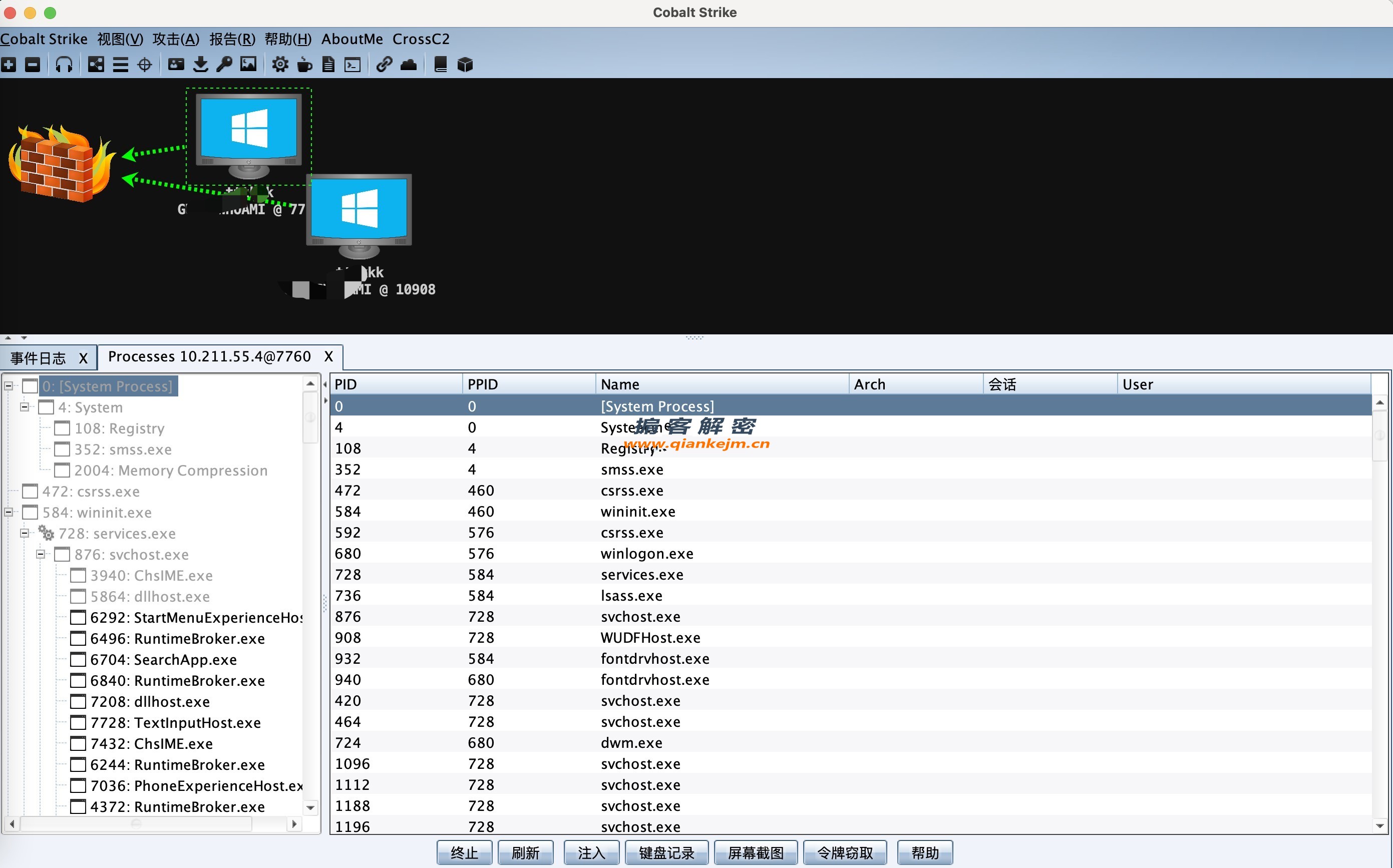The height and width of the screenshot is (868, 1393).
Task: Click the gear icon beside services.exe
Action: point(46,533)
